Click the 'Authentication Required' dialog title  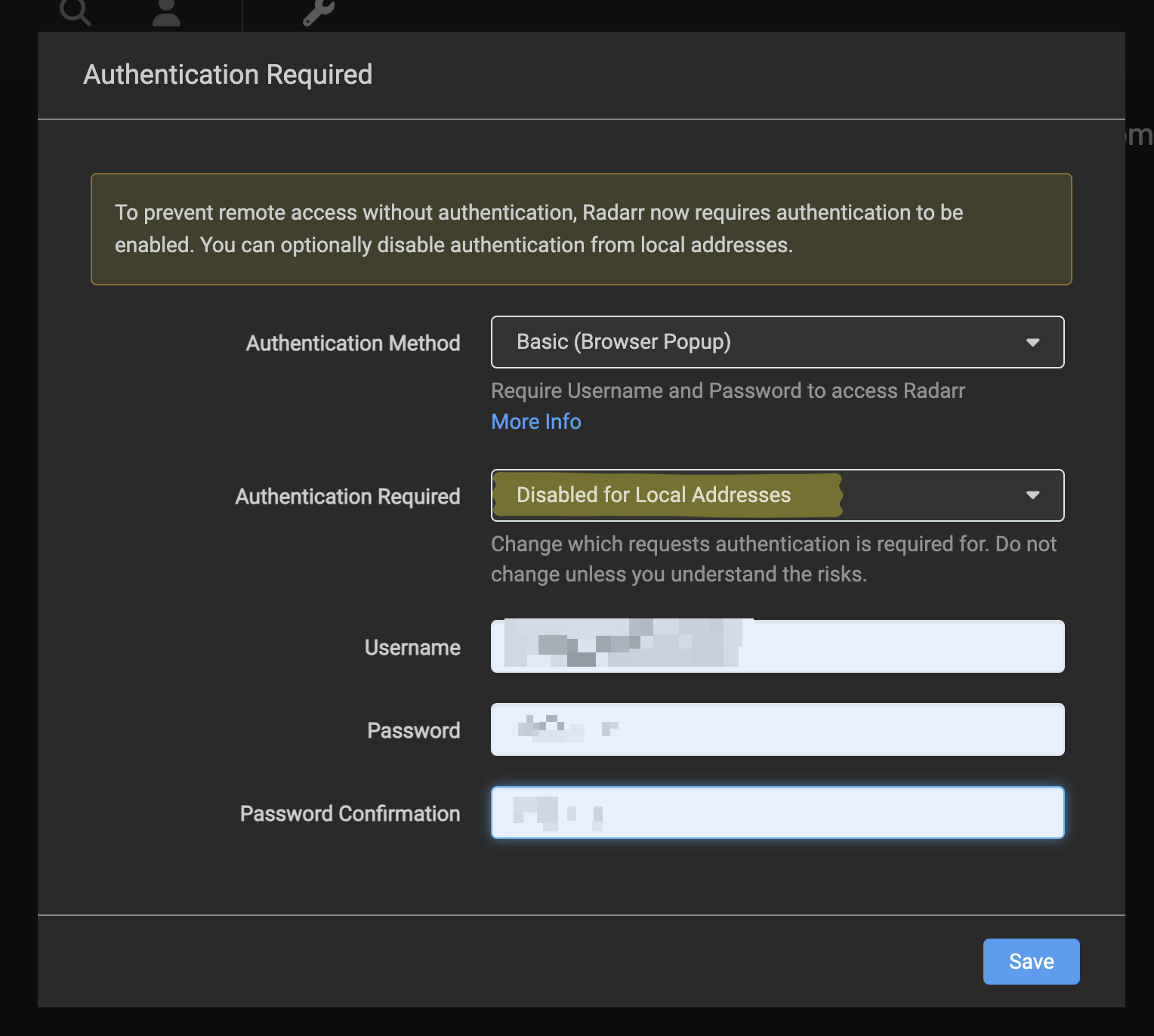pos(227,75)
